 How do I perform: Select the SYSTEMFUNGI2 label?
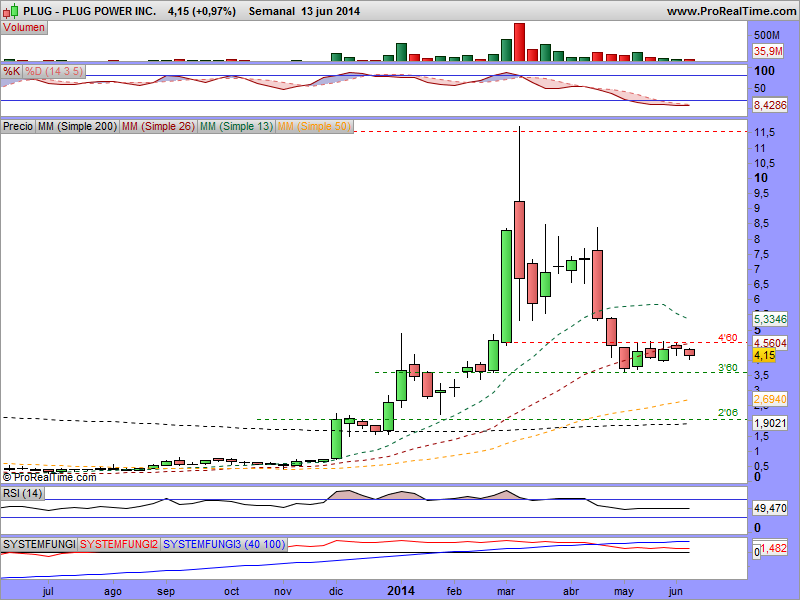click(119, 544)
